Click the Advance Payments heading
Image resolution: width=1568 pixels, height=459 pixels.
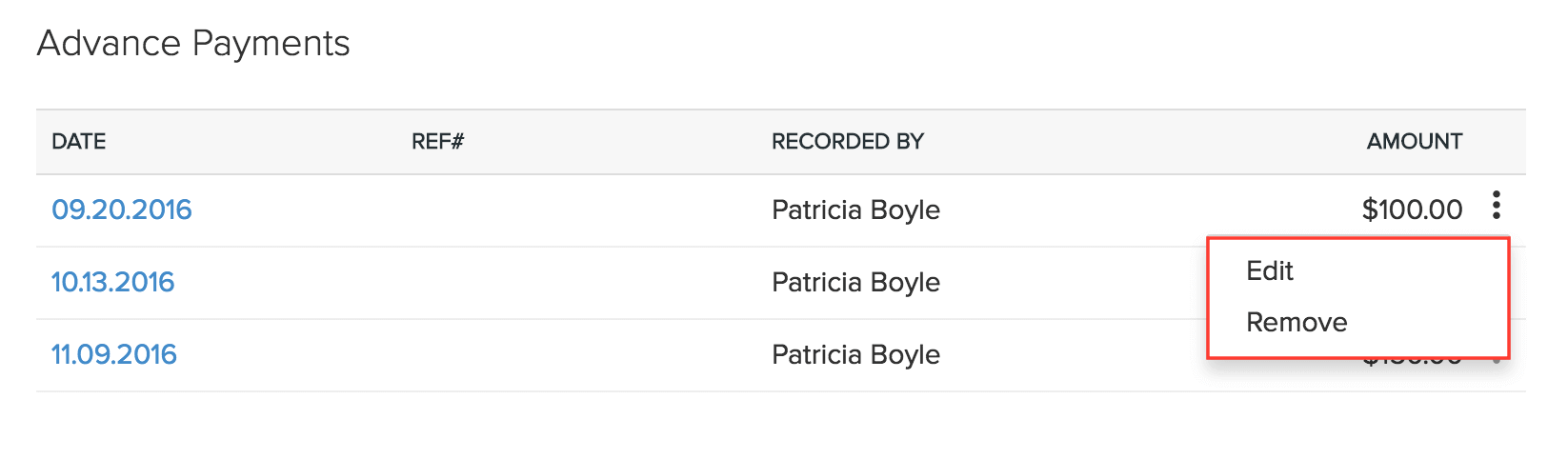pos(193,44)
